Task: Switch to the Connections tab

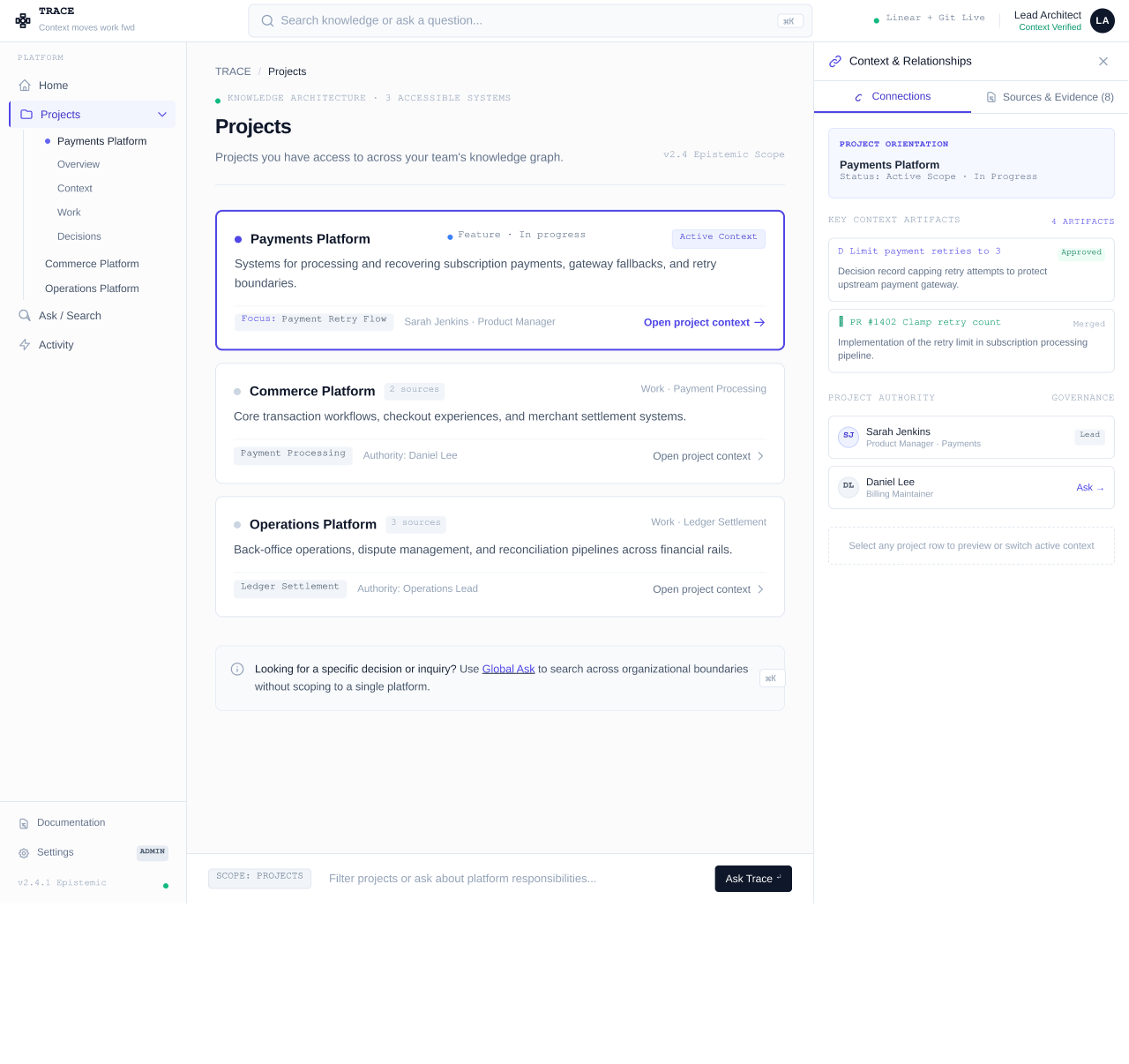Action: [x=893, y=97]
